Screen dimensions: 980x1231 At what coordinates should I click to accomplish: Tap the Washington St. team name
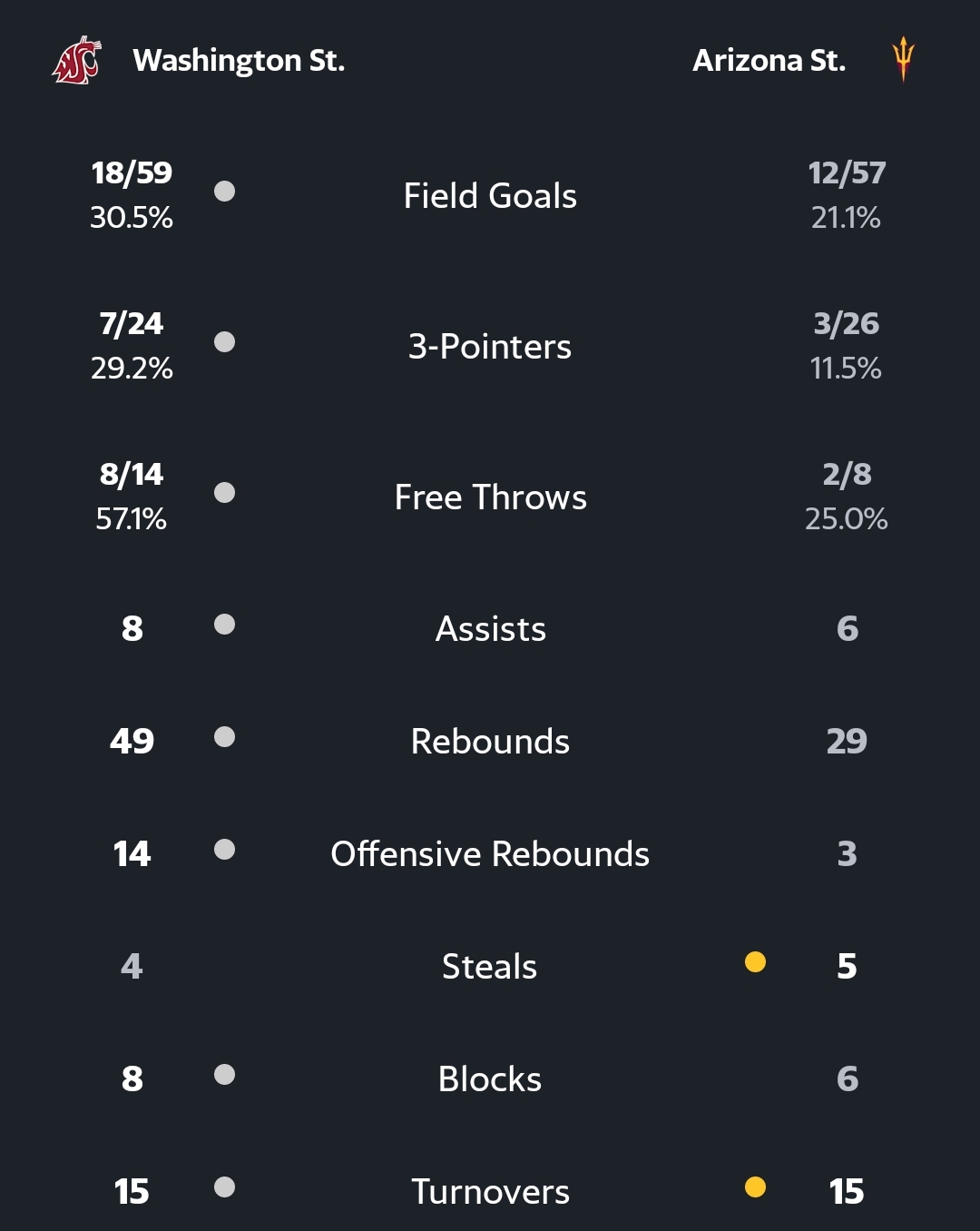pos(239,60)
